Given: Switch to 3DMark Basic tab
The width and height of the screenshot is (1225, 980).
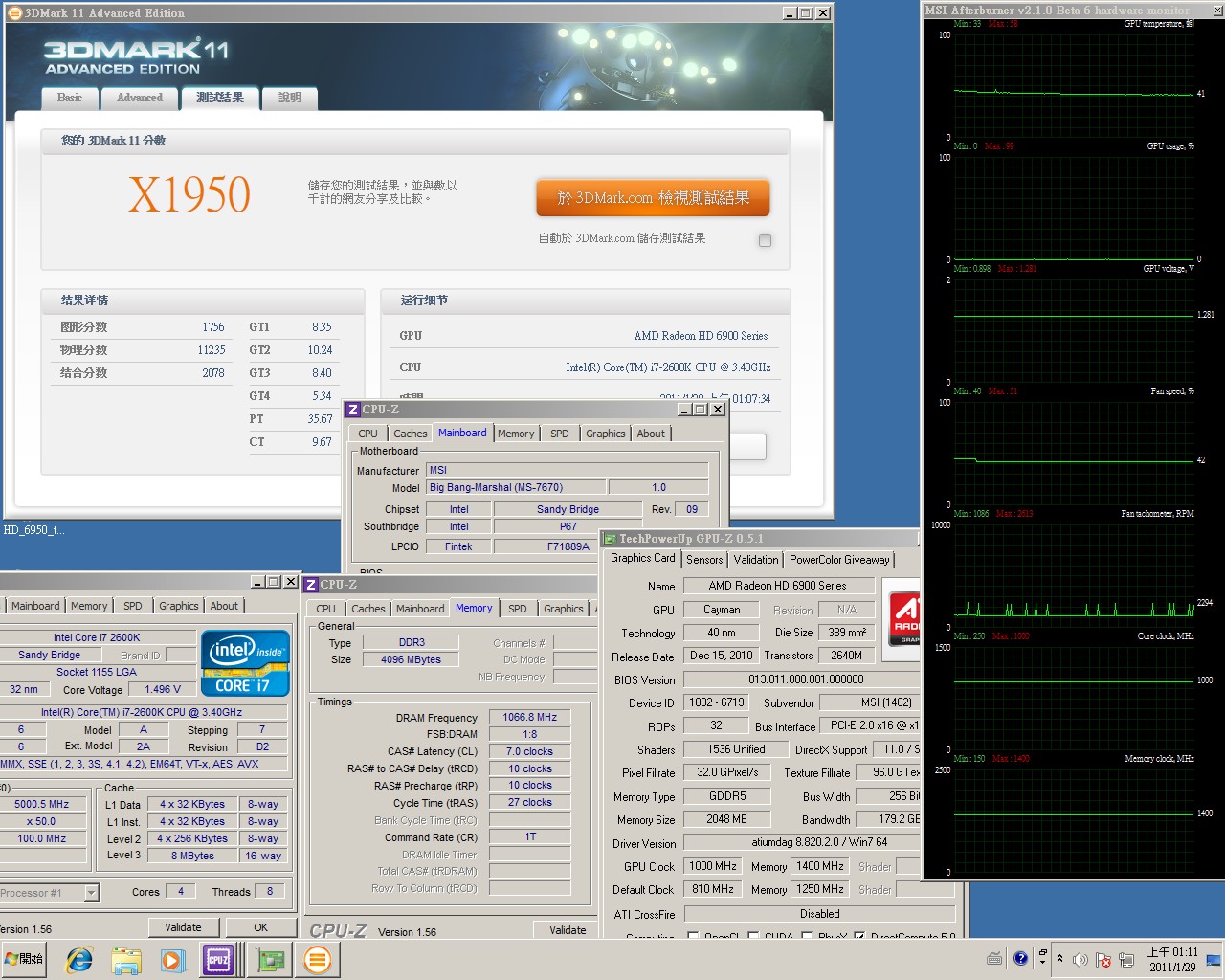Looking at the screenshot, I should [x=70, y=98].
